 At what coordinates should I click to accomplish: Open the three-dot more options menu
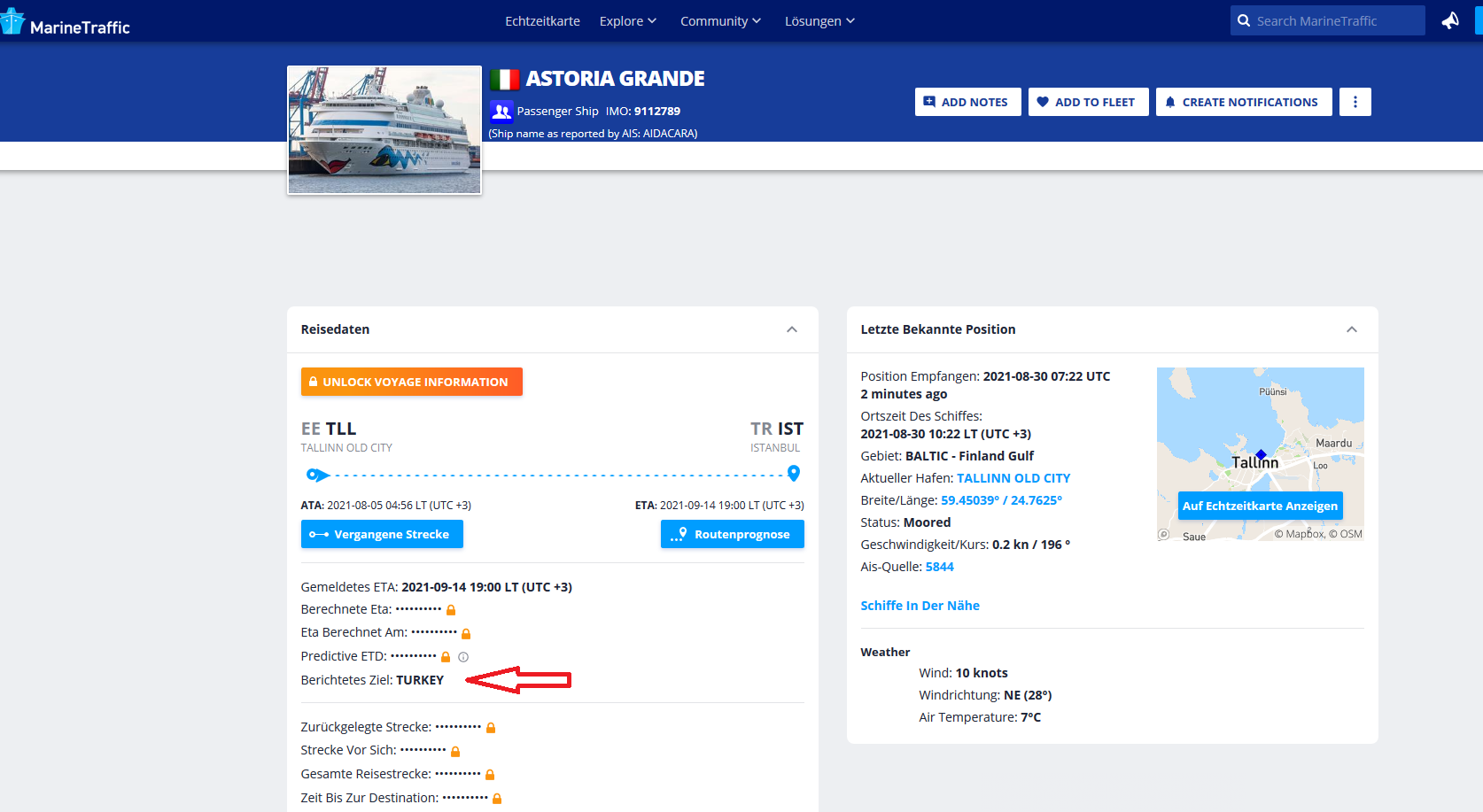click(1355, 102)
